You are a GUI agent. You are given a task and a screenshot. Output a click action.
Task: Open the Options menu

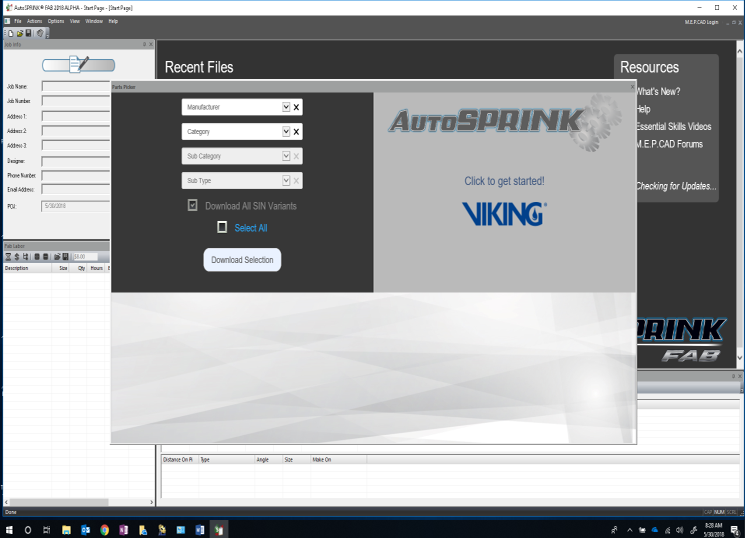pos(56,21)
